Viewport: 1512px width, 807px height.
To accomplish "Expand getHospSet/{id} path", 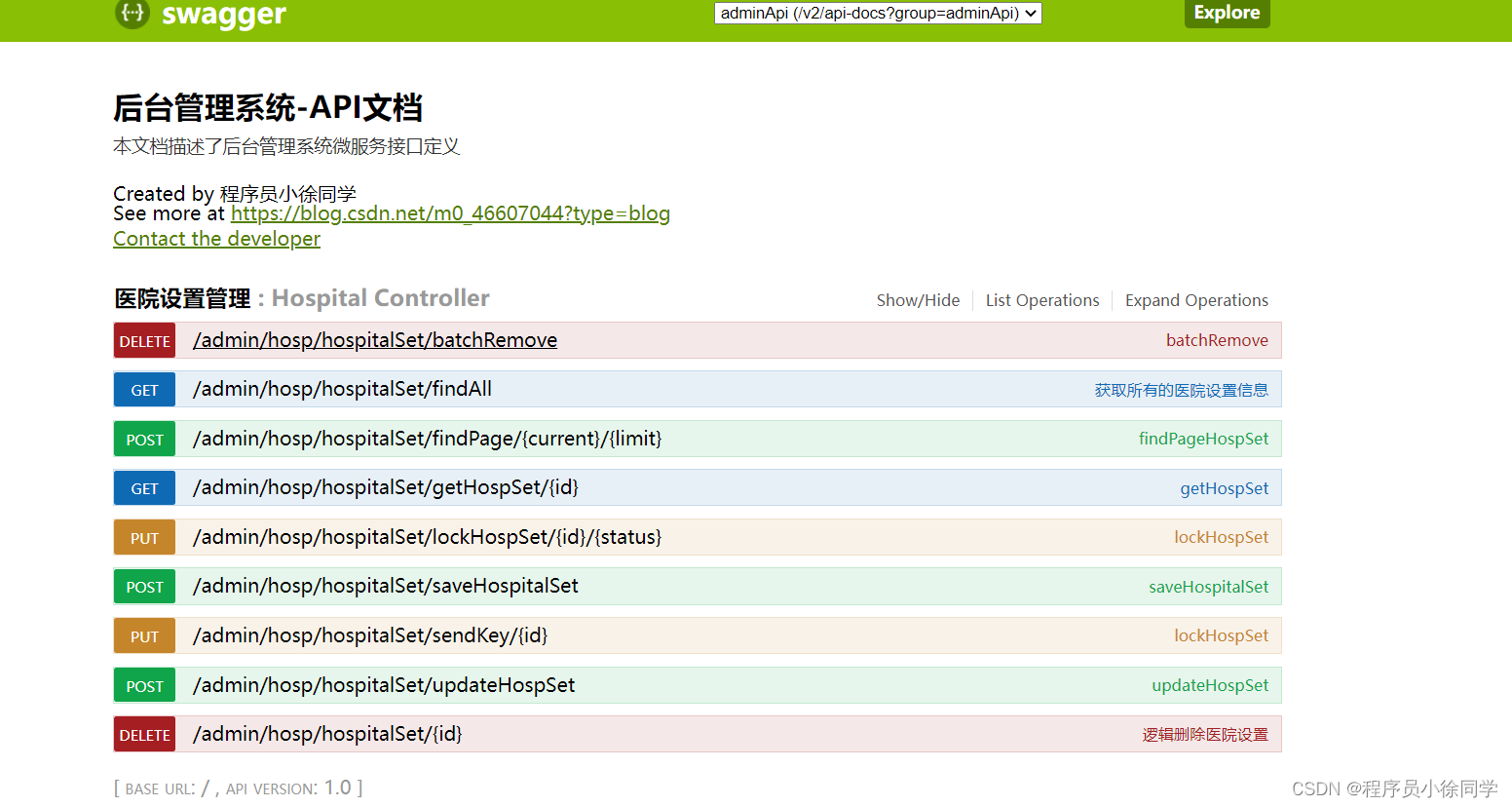I will tap(386, 487).
